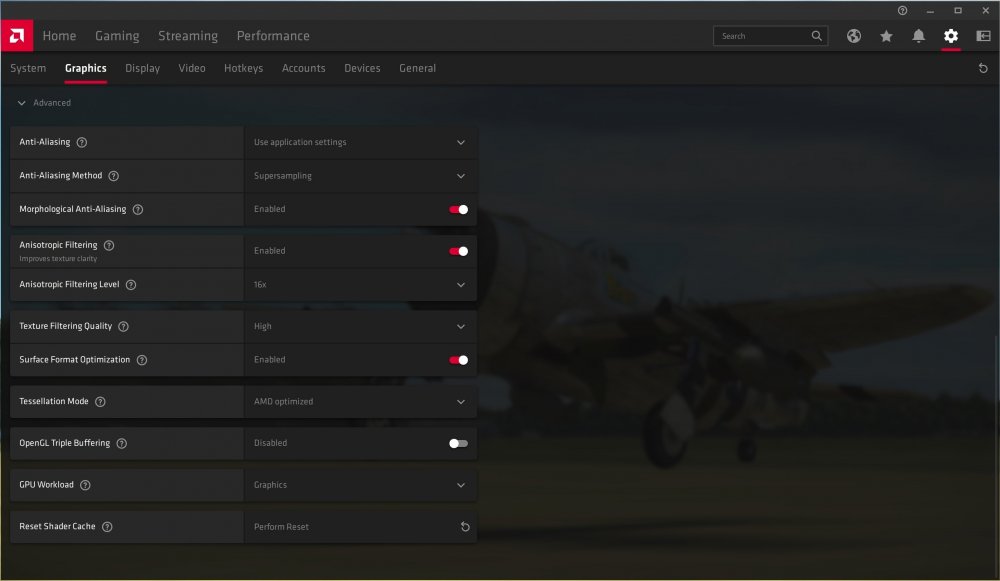Open settings via the gear icon
This screenshot has width=1000, height=581.
click(950, 35)
